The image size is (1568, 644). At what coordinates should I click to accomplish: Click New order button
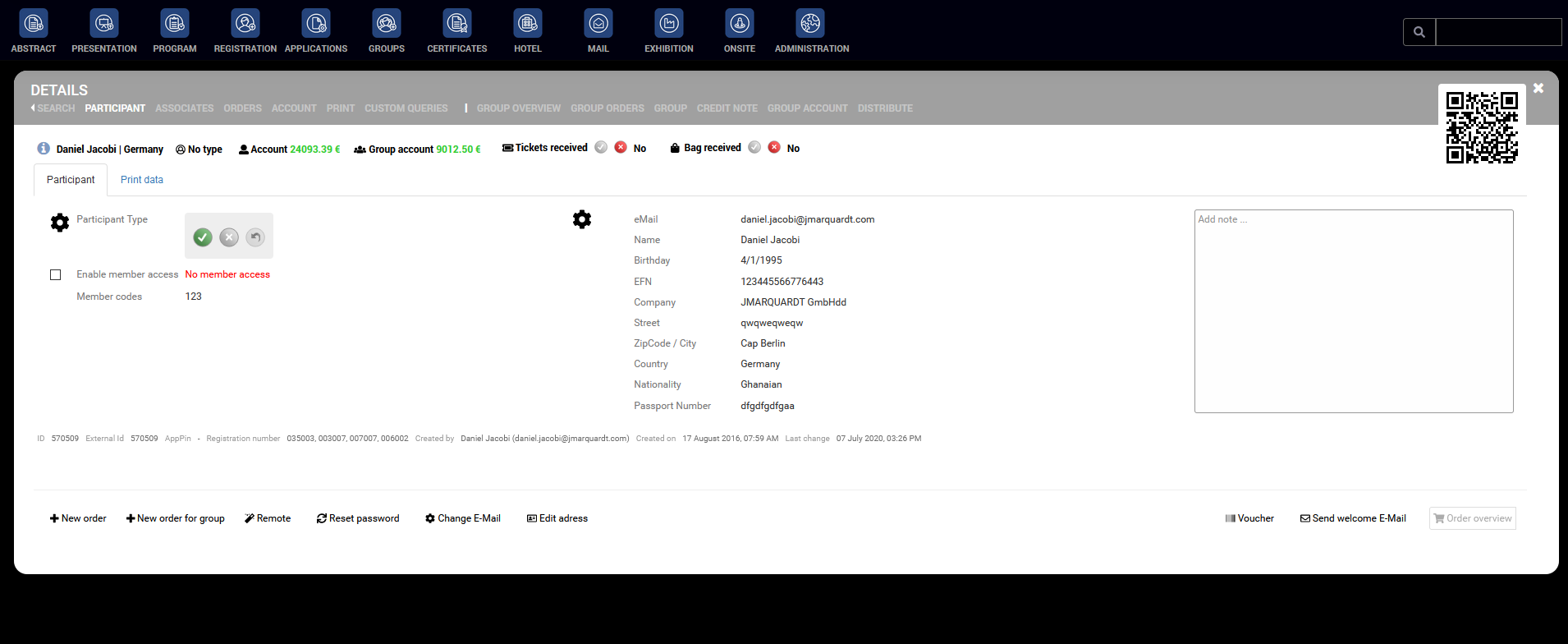78,518
